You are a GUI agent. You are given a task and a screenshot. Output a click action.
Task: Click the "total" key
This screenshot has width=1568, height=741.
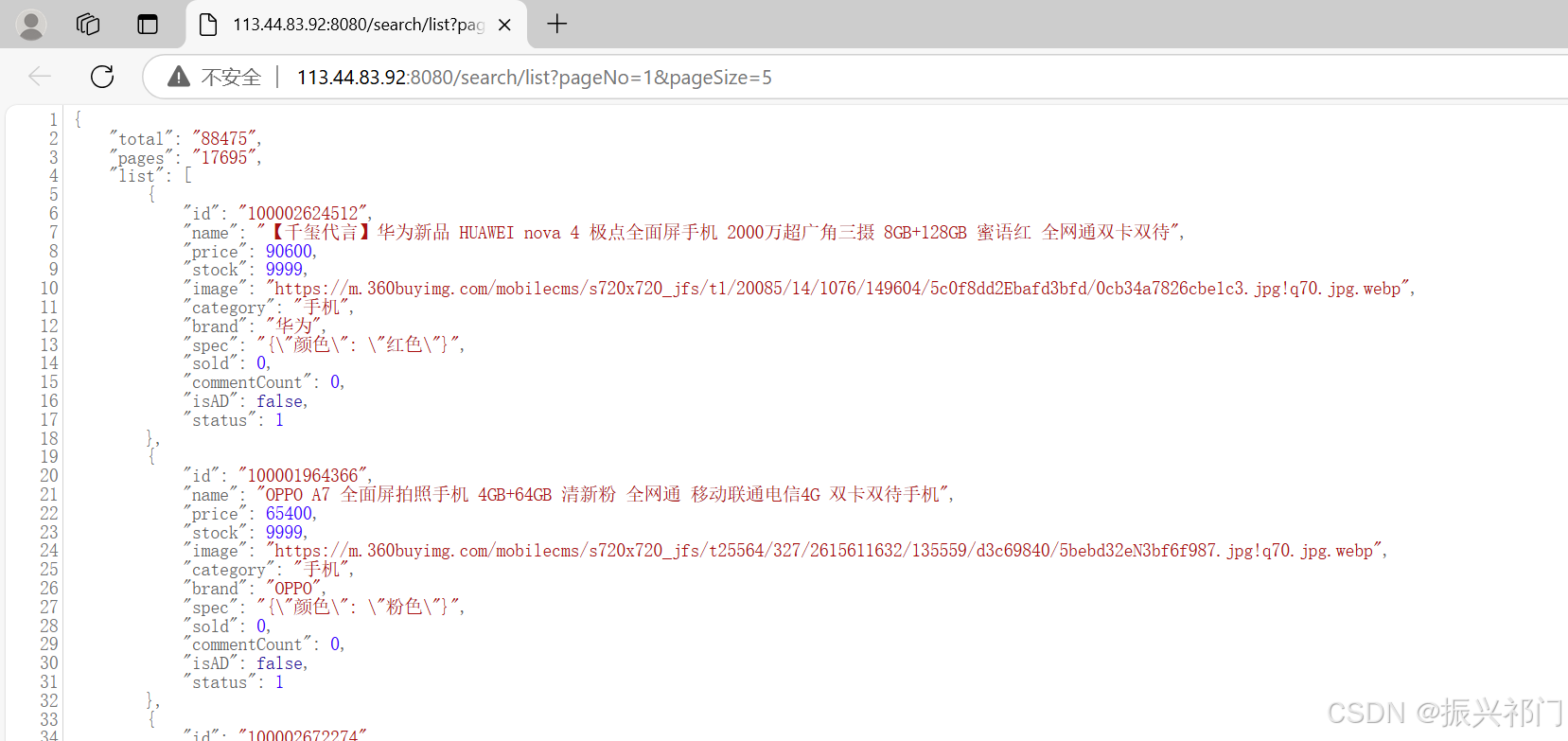pyautogui.click(x=141, y=139)
